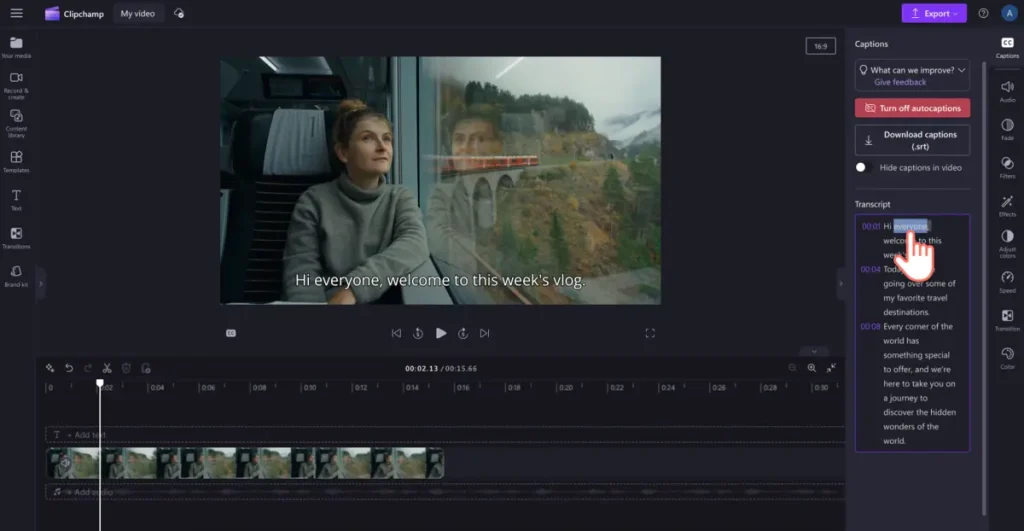Open the help question mark icon
The width and height of the screenshot is (1024, 531).
pyautogui.click(x=983, y=13)
